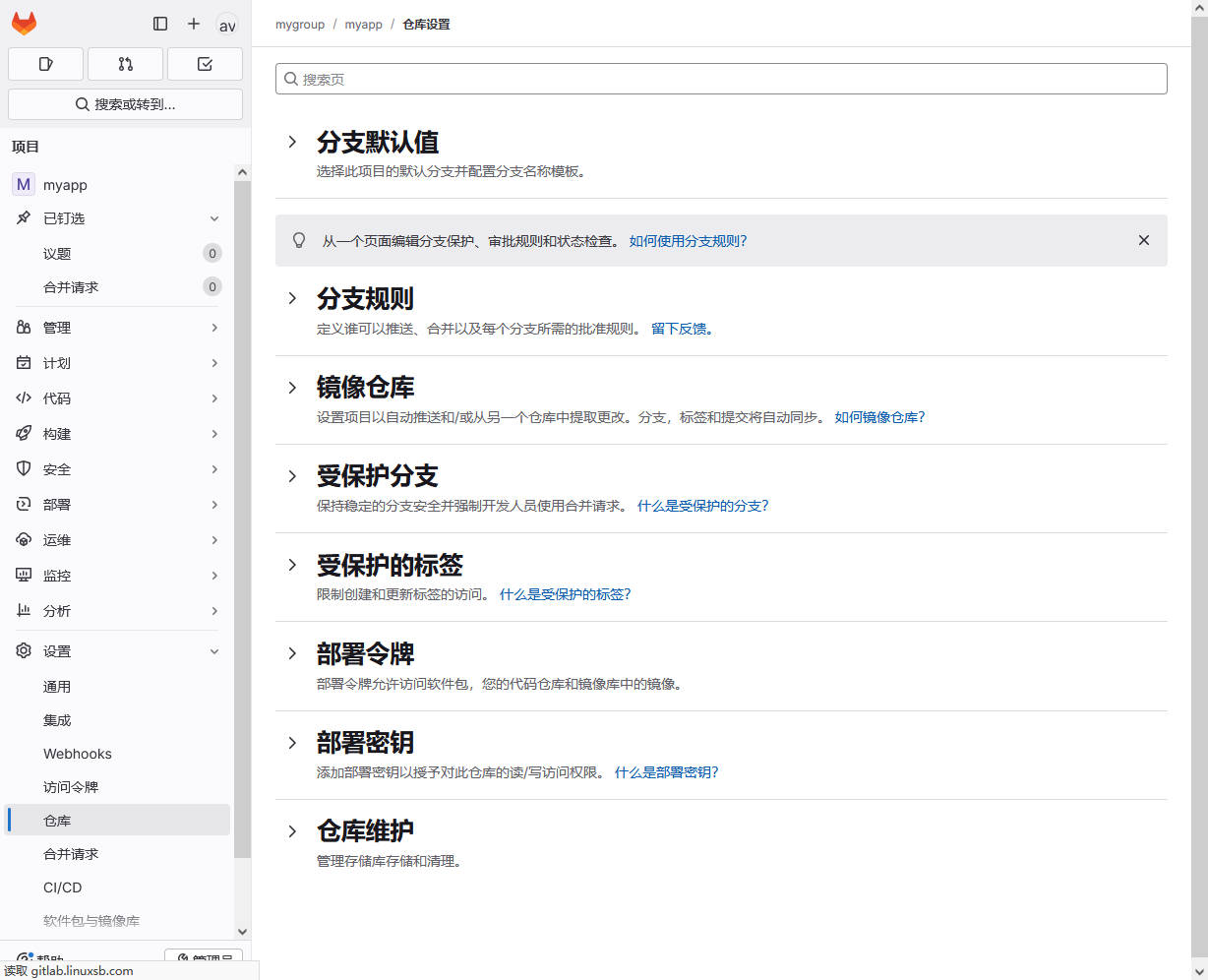Expand the 镜像仓库 section
The width and height of the screenshot is (1208, 980).
292,388
